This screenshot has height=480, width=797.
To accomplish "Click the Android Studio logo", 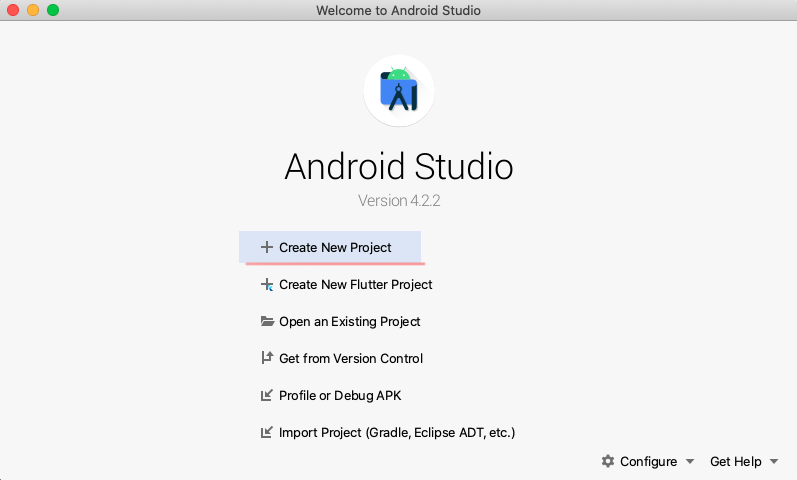I will click(399, 91).
